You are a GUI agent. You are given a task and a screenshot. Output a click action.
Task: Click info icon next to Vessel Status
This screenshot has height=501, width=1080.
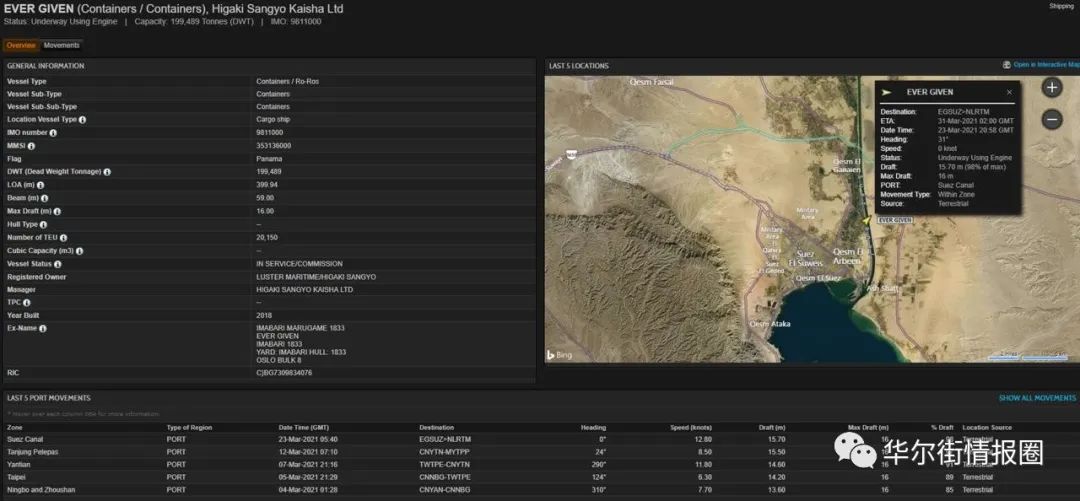click(x=58, y=264)
